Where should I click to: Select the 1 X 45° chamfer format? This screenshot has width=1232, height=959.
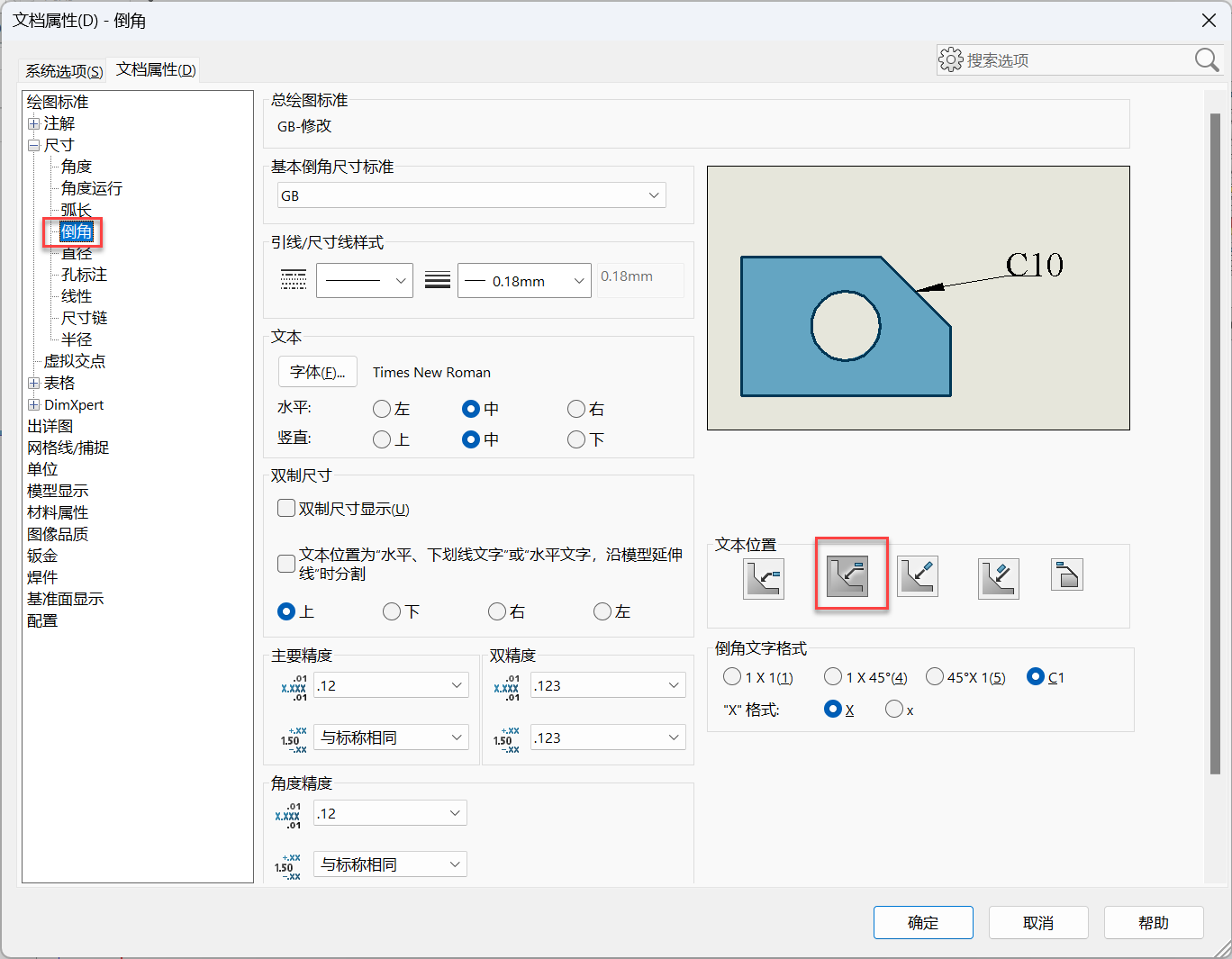(x=833, y=677)
